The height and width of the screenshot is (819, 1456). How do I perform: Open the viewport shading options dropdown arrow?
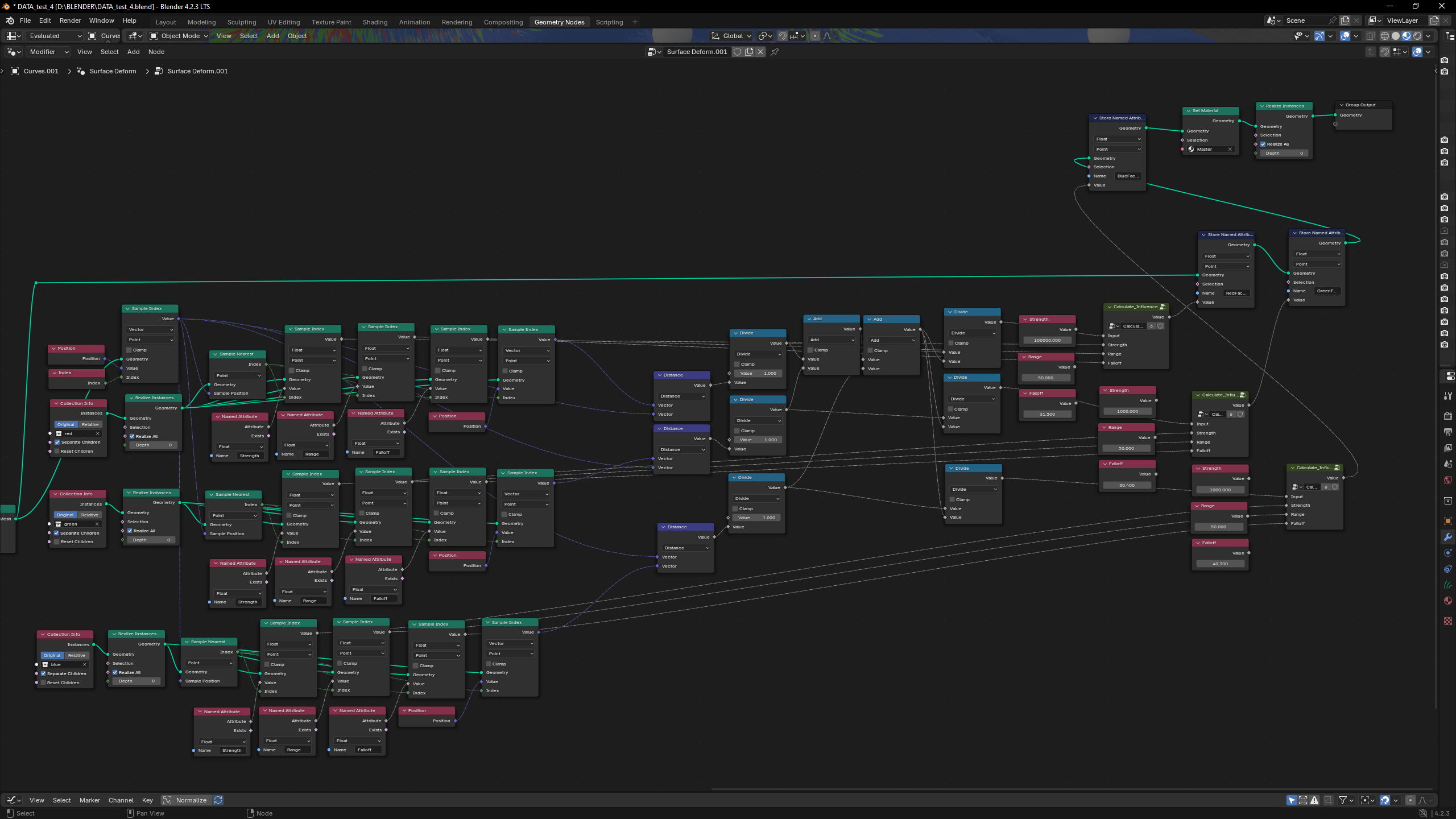tap(1428, 36)
